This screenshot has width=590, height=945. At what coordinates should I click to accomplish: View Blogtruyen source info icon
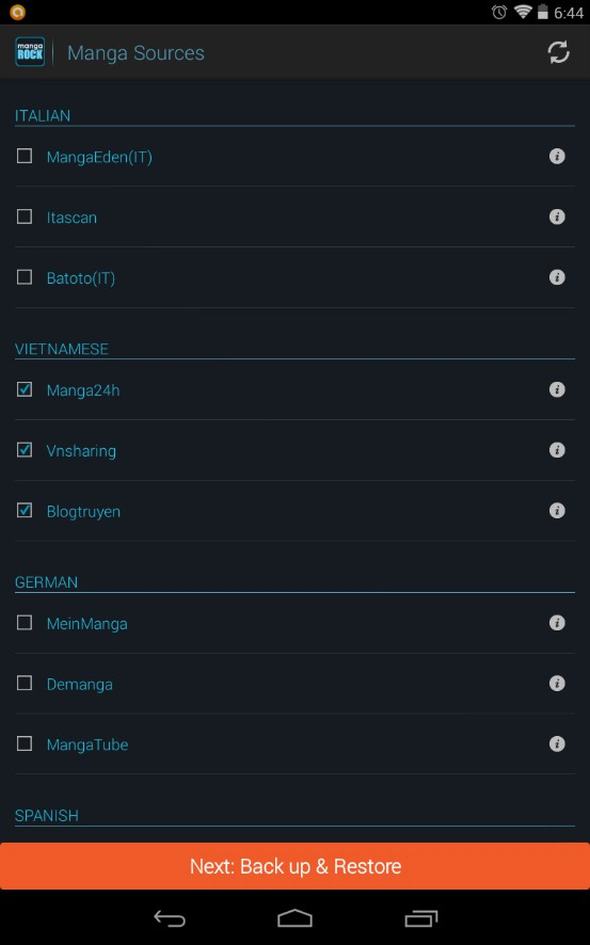click(x=557, y=510)
